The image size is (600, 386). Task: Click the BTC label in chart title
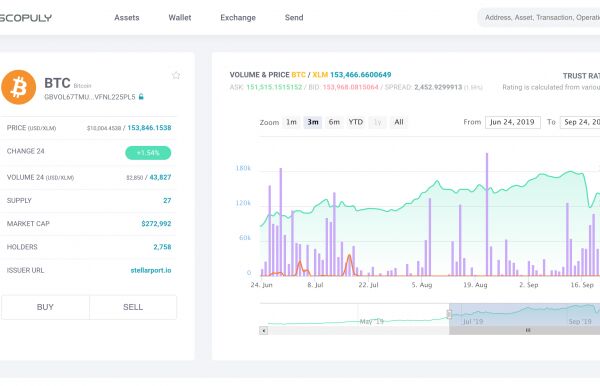(298, 75)
